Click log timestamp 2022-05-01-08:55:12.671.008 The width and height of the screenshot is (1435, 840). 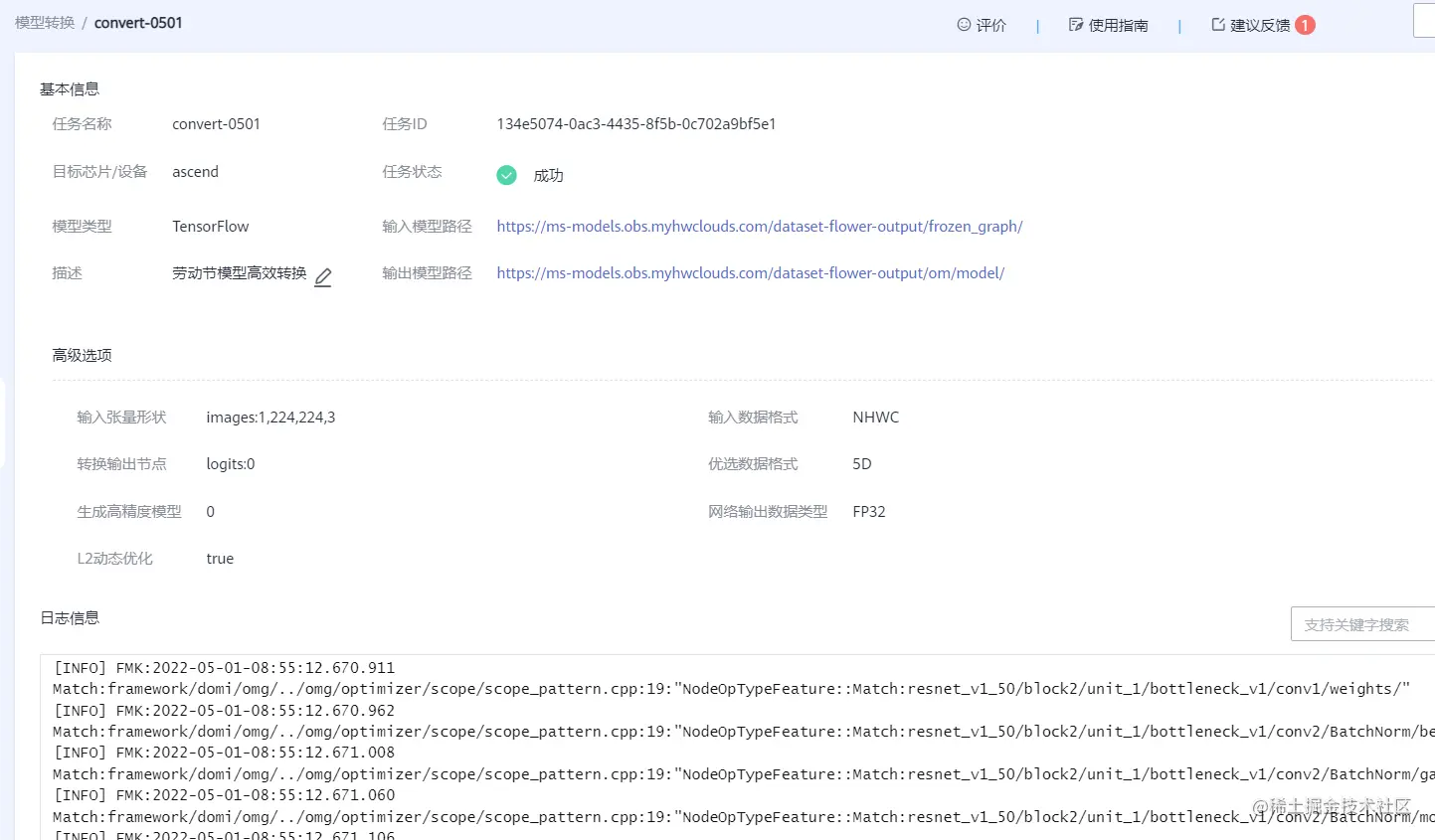[273, 753]
